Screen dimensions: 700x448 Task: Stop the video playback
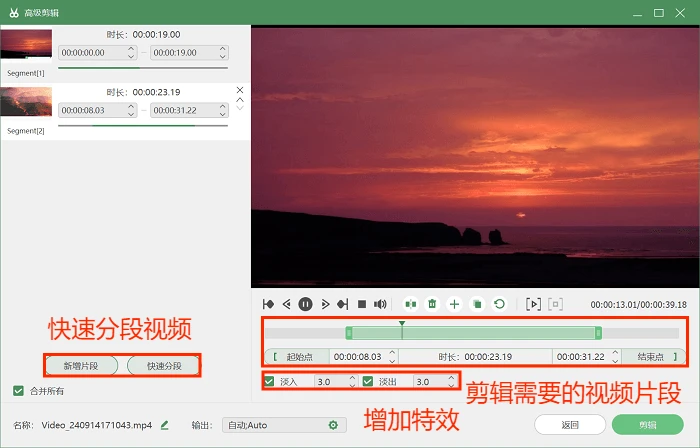pos(362,304)
